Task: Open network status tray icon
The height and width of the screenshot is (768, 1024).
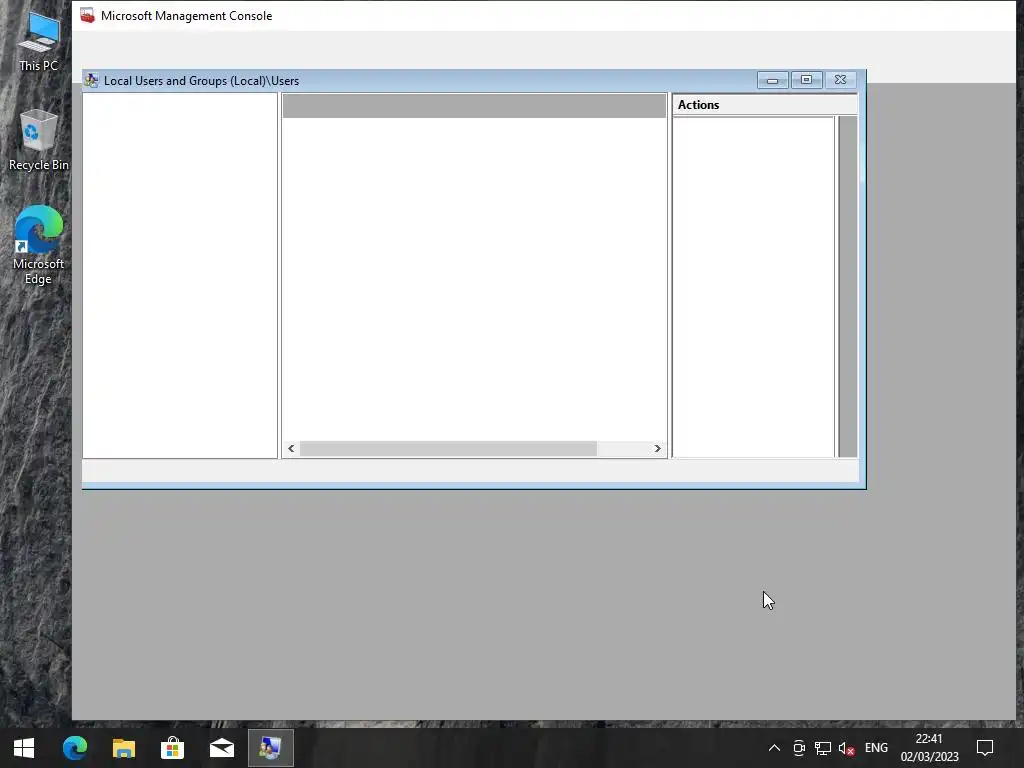Action: [x=823, y=748]
